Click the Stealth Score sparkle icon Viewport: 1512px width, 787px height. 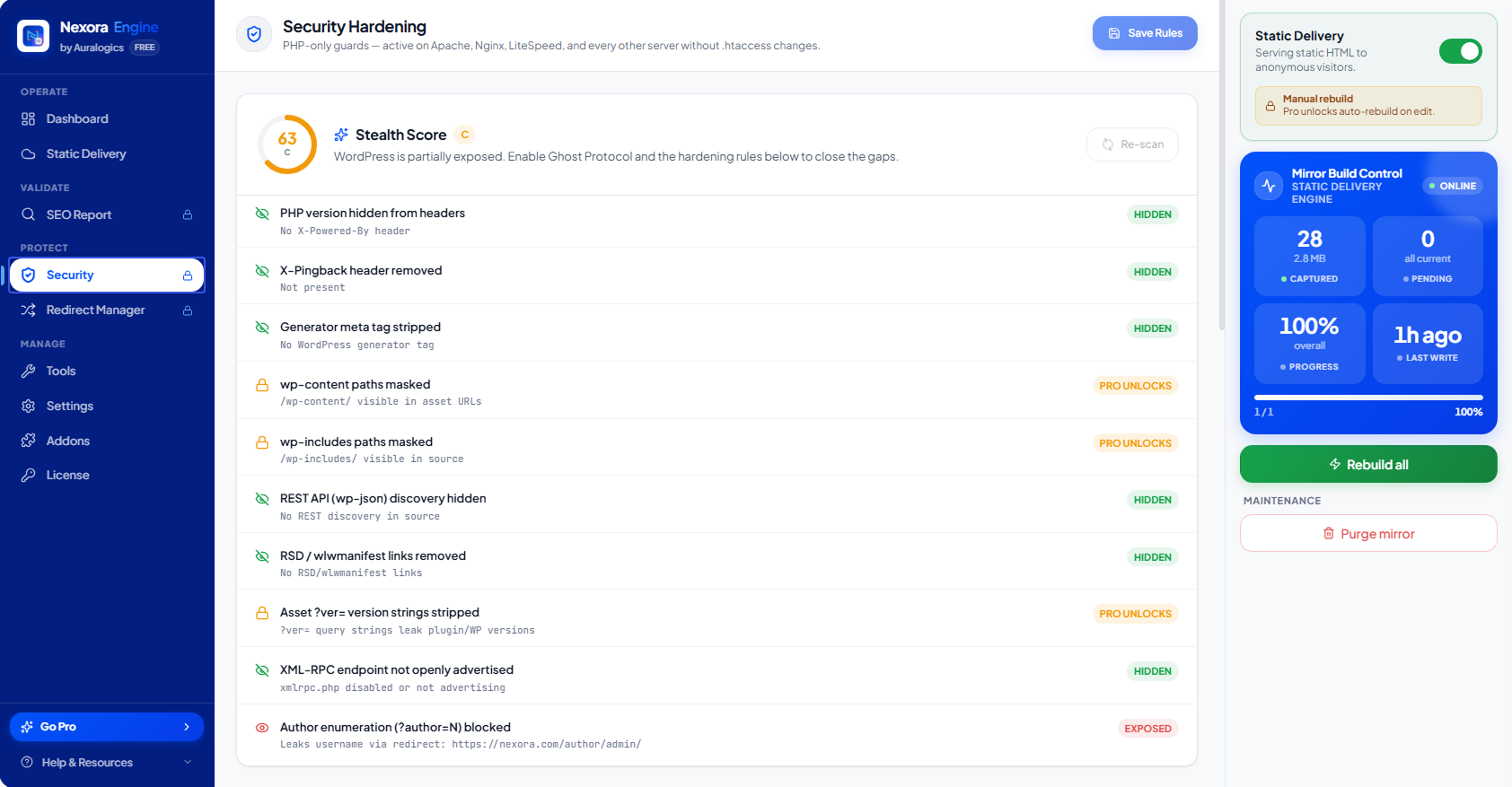point(341,135)
